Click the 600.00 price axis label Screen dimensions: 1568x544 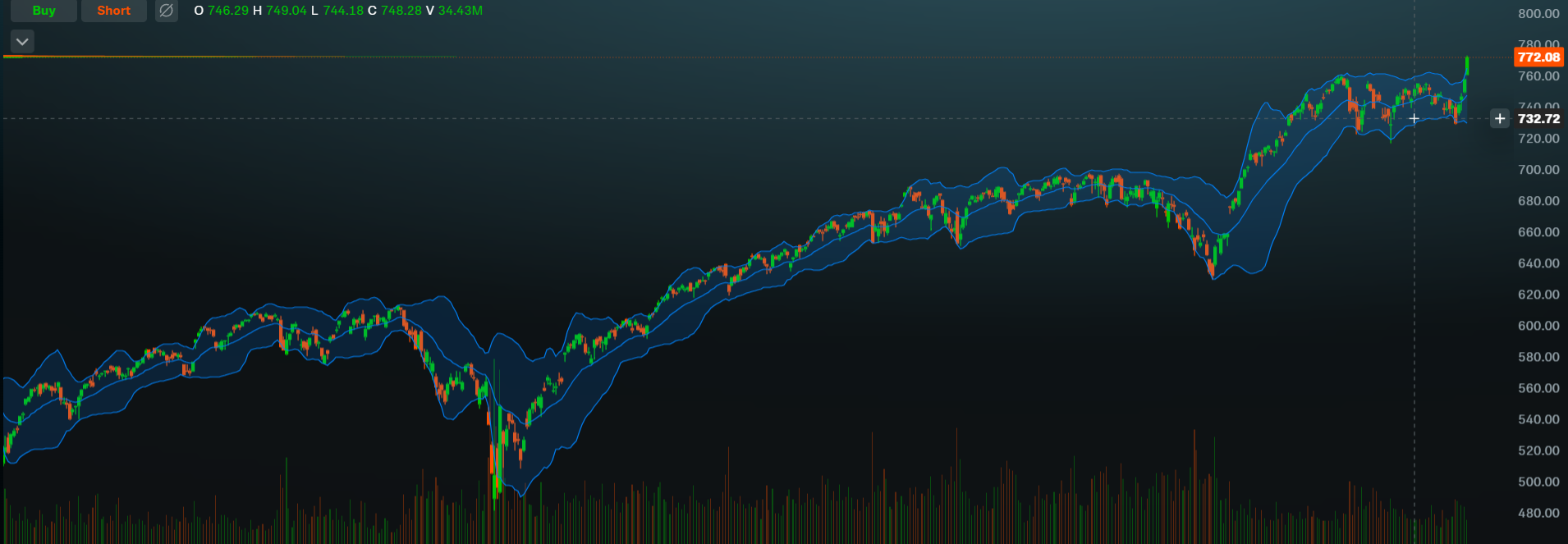click(1538, 326)
